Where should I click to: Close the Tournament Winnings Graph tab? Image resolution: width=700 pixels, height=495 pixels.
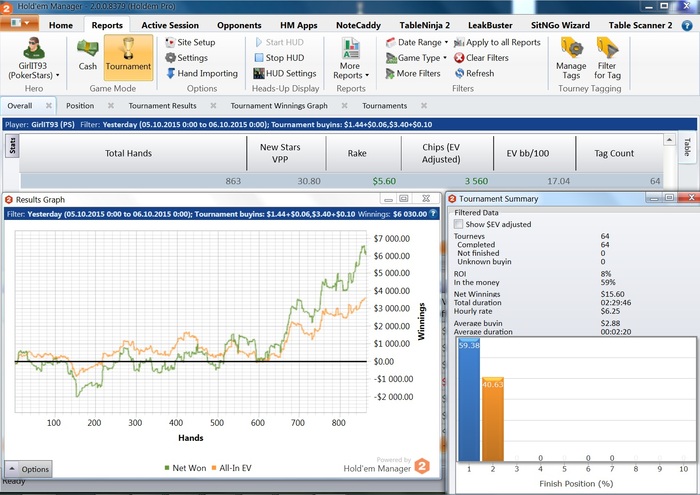click(x=345, y=106)
